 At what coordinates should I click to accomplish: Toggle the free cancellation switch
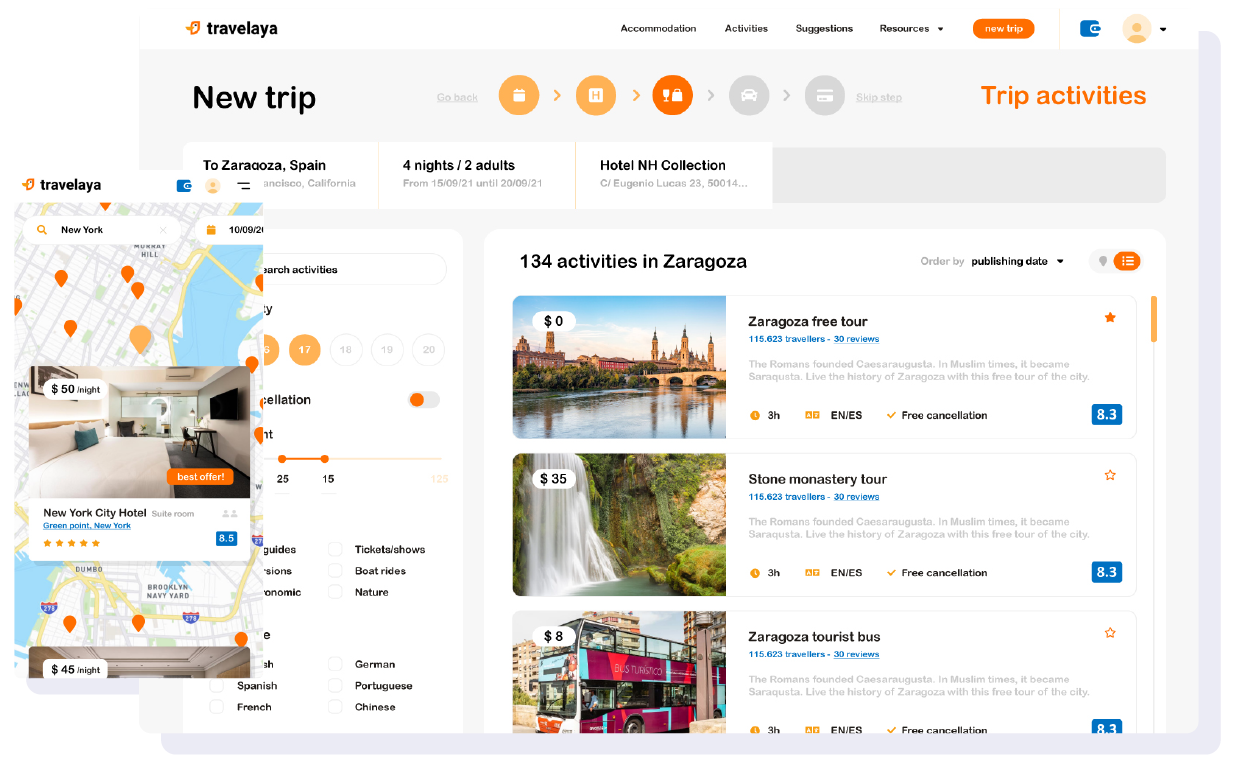click(423, 400)
